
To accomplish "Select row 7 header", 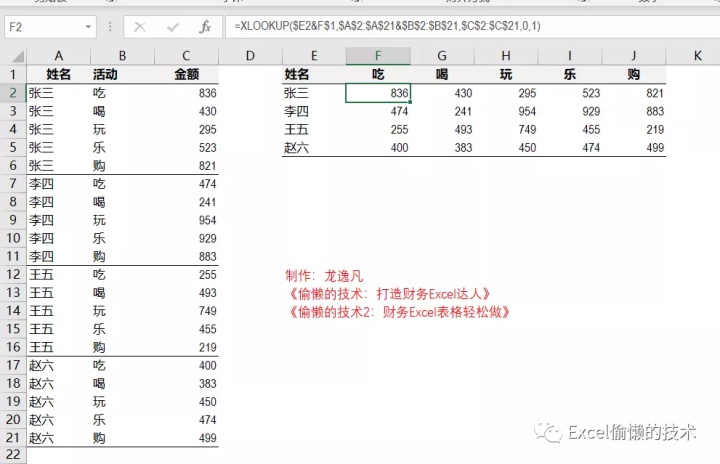I will pos(13,184).
